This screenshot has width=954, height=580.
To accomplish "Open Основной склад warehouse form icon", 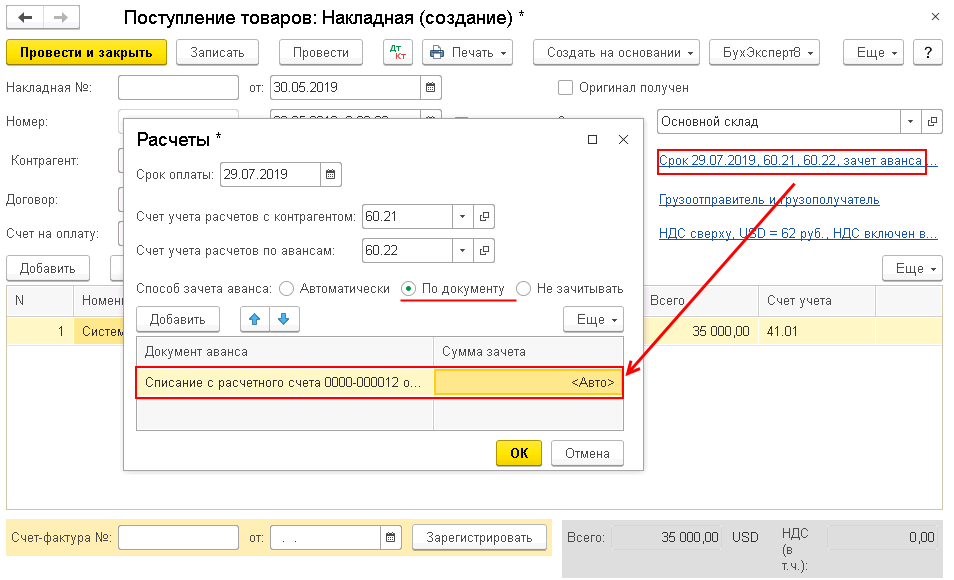I will 932,122.
